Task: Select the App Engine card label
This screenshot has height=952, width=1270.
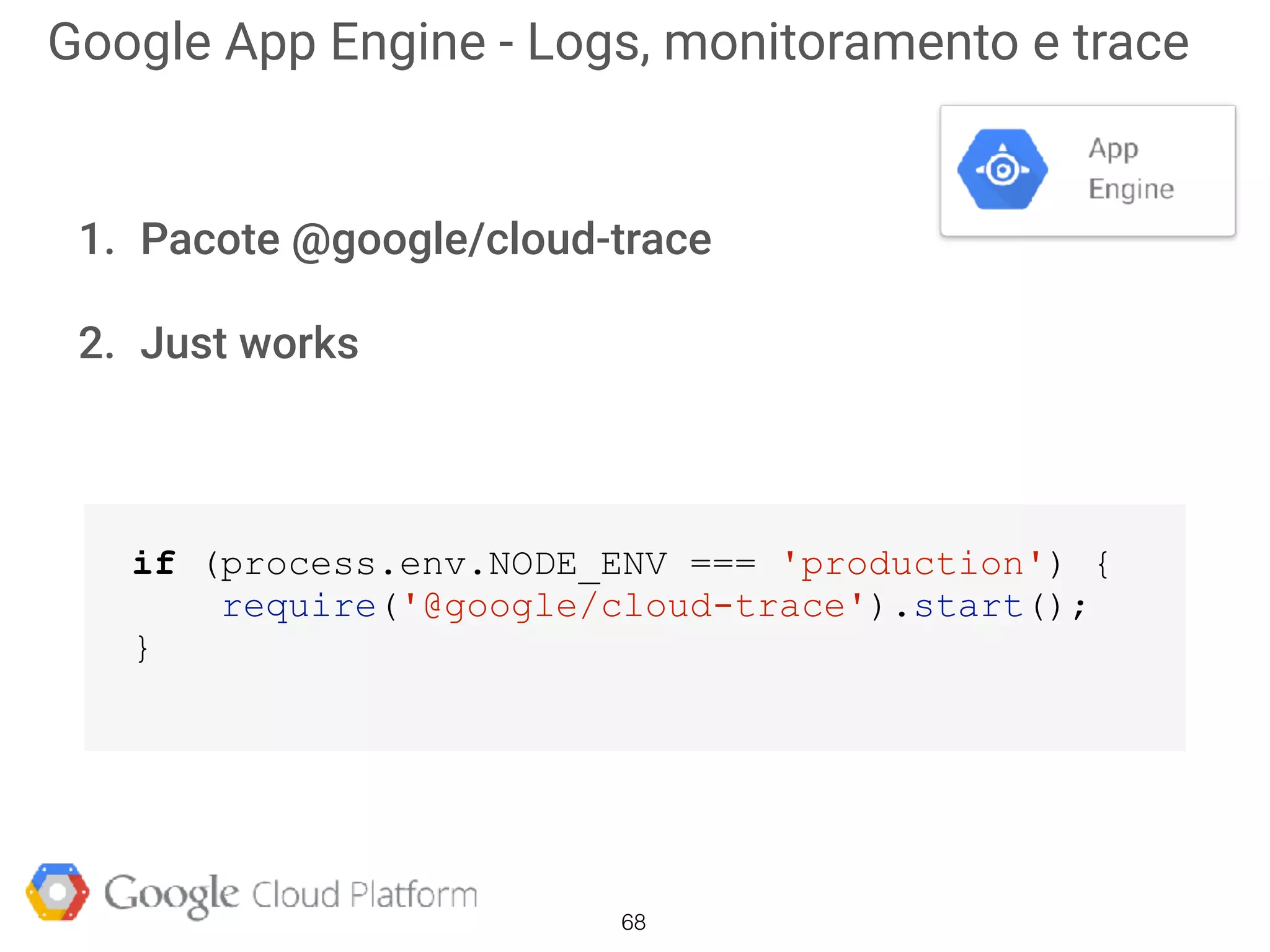Action: 1131,169
